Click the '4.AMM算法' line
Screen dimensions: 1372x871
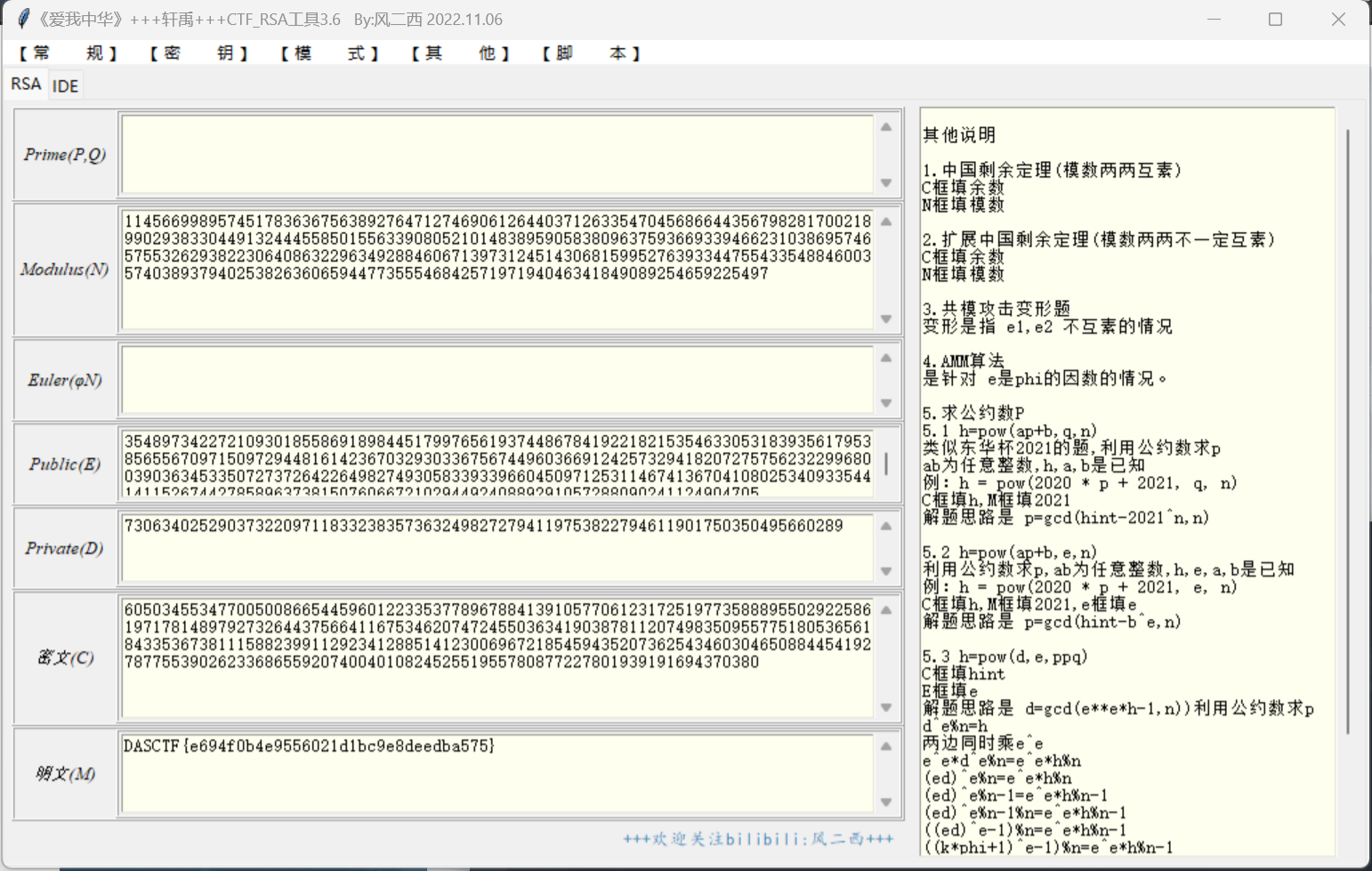click(x=964, y=361)
